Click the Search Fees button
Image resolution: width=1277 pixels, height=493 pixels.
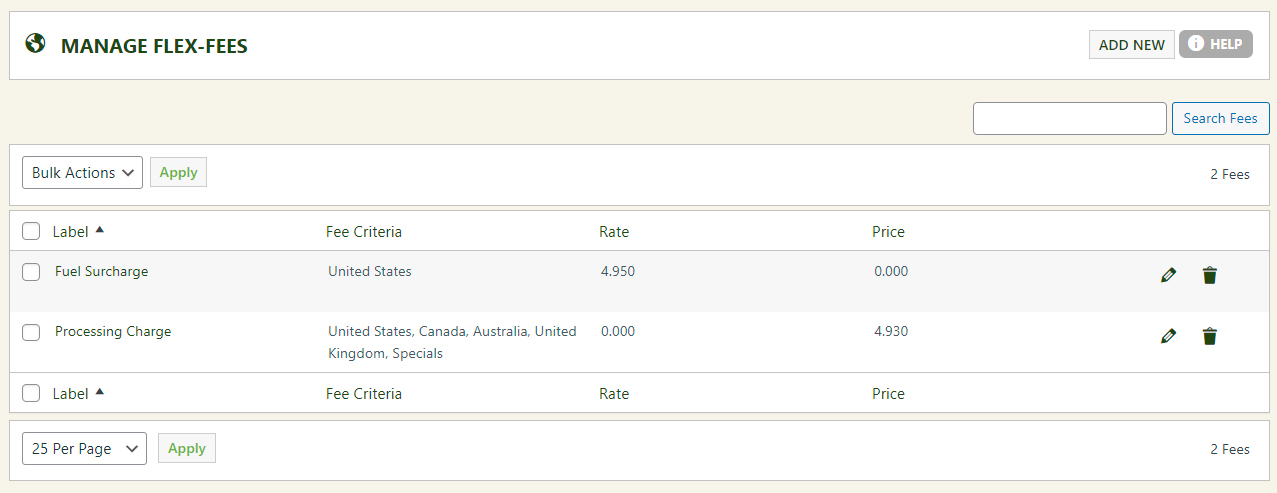[x=1220, y=118]
